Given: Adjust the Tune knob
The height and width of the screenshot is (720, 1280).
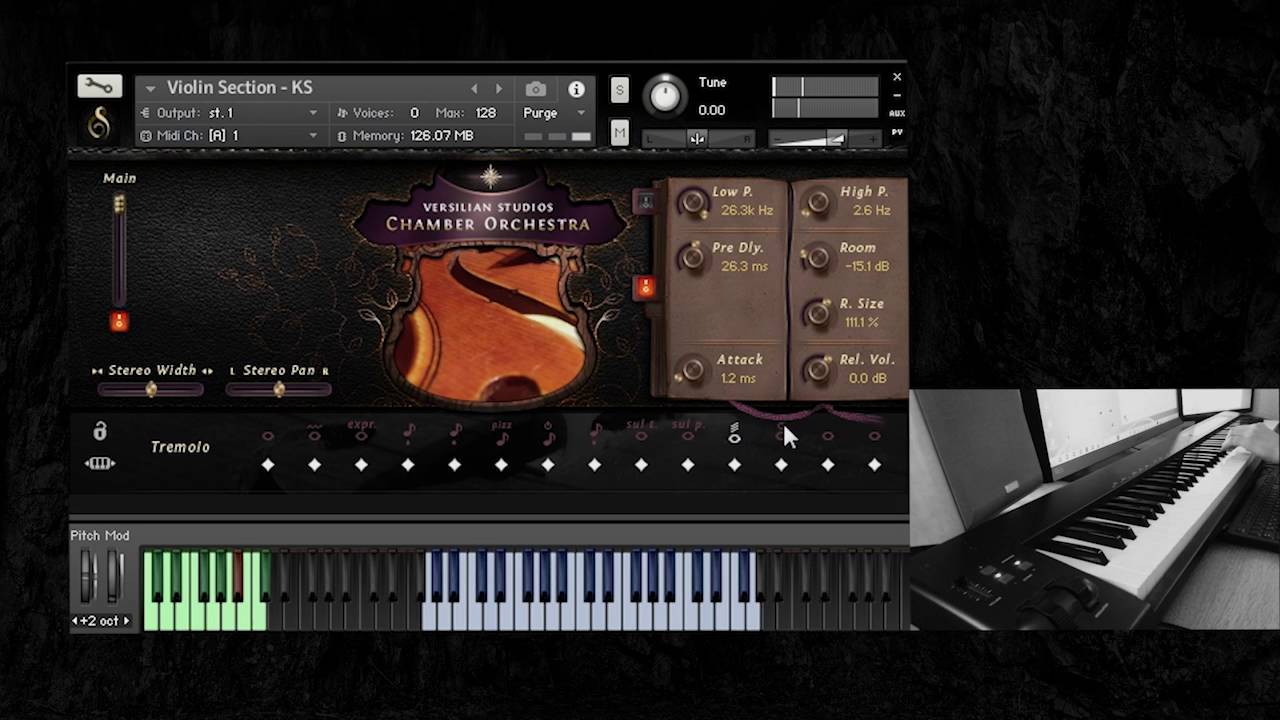Looking at the screenshot, I should pyautogui.click(x=665, y=95).
